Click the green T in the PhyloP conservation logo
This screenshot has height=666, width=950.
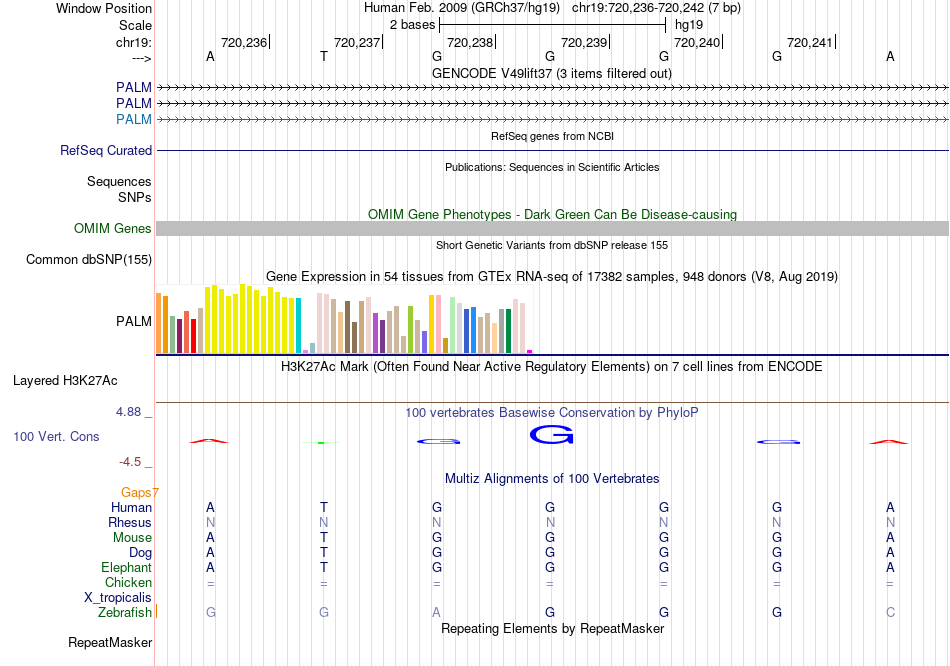[321, 443]
